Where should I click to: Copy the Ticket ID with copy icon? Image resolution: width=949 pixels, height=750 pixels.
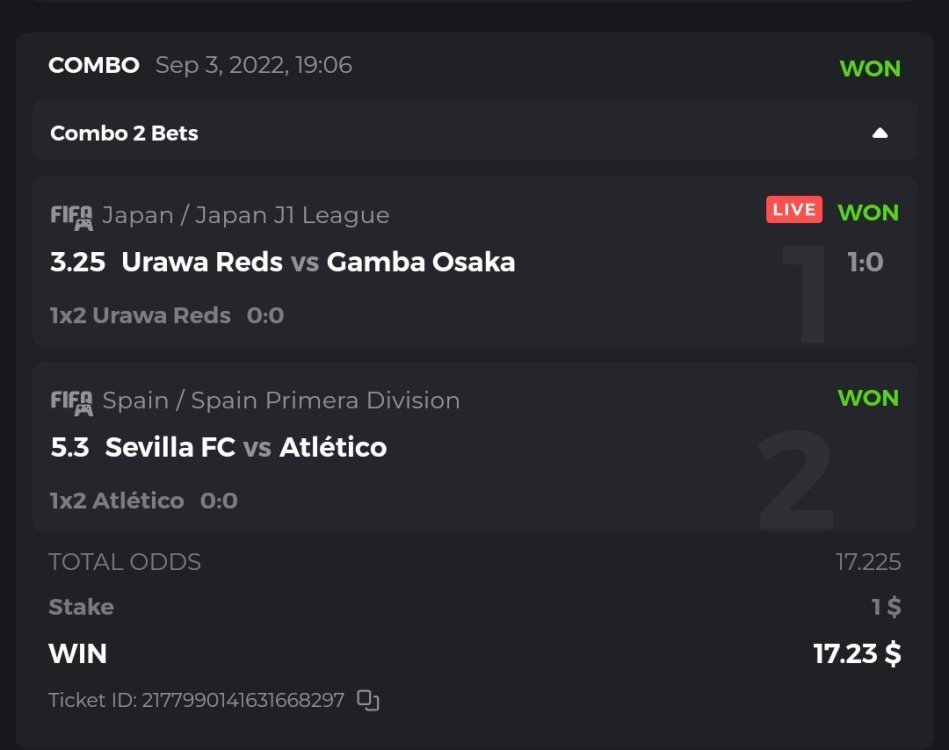(368, 700)
